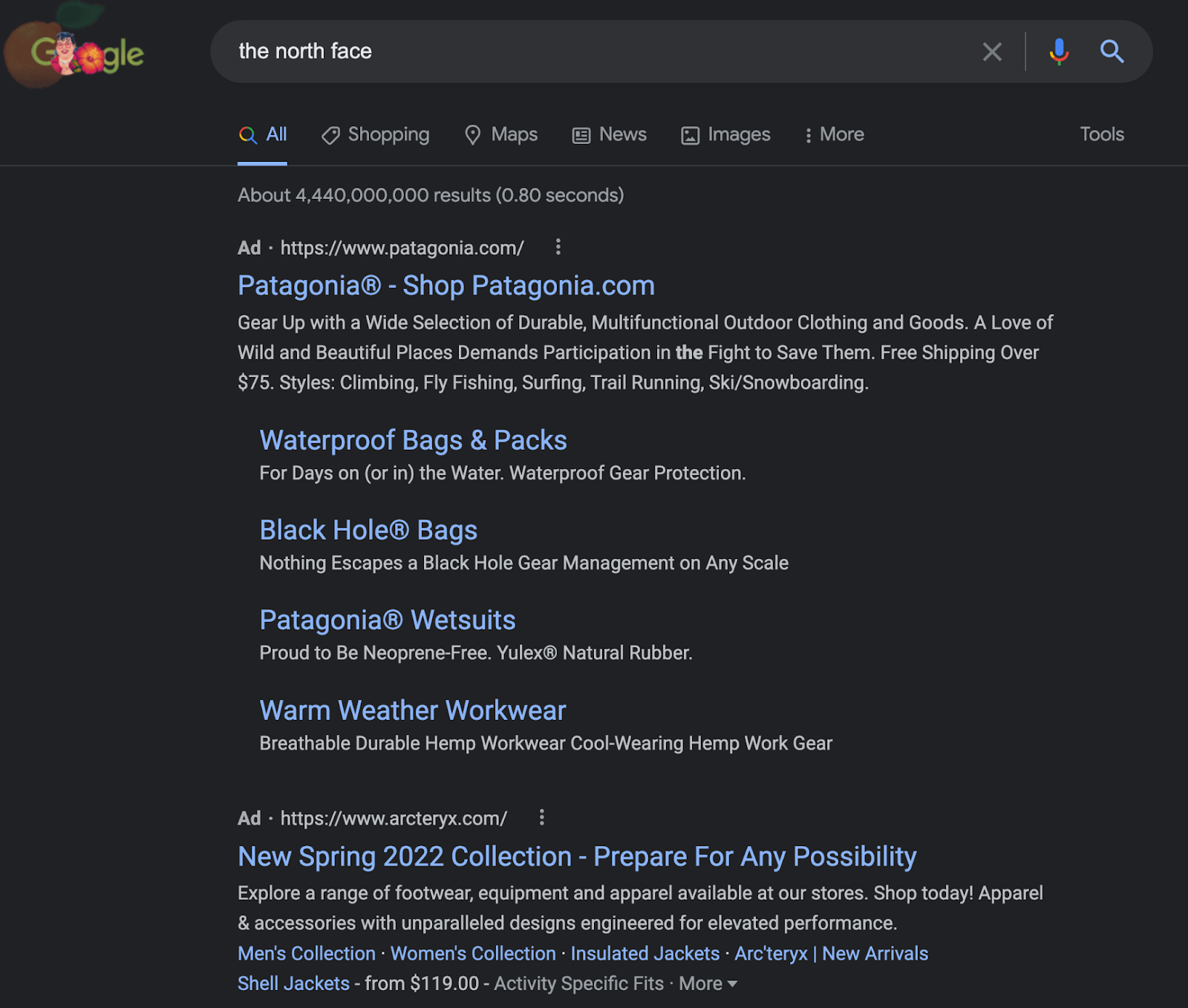Open the More search filters menu
This screenshot has width=1188, height=1008.
point(835,134)
